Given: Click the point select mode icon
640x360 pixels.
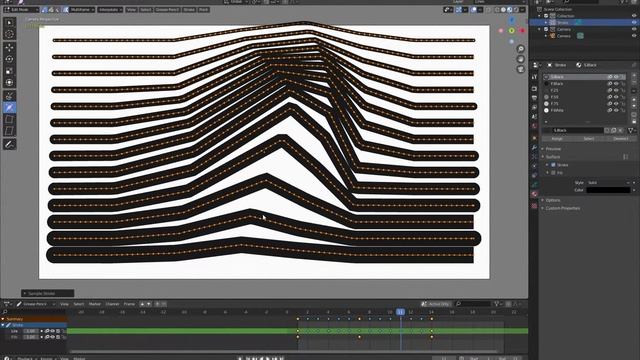Looking at the screenshot, I should coord(45,9).
